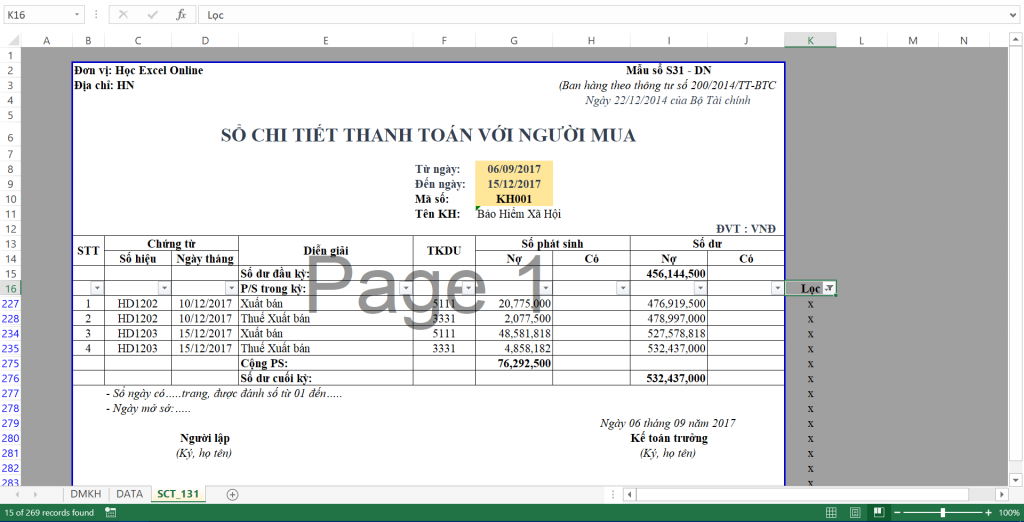Open the Diễn giải column filter dropdown
This screenshot has width=1024, height=522.
pos(405,288)
